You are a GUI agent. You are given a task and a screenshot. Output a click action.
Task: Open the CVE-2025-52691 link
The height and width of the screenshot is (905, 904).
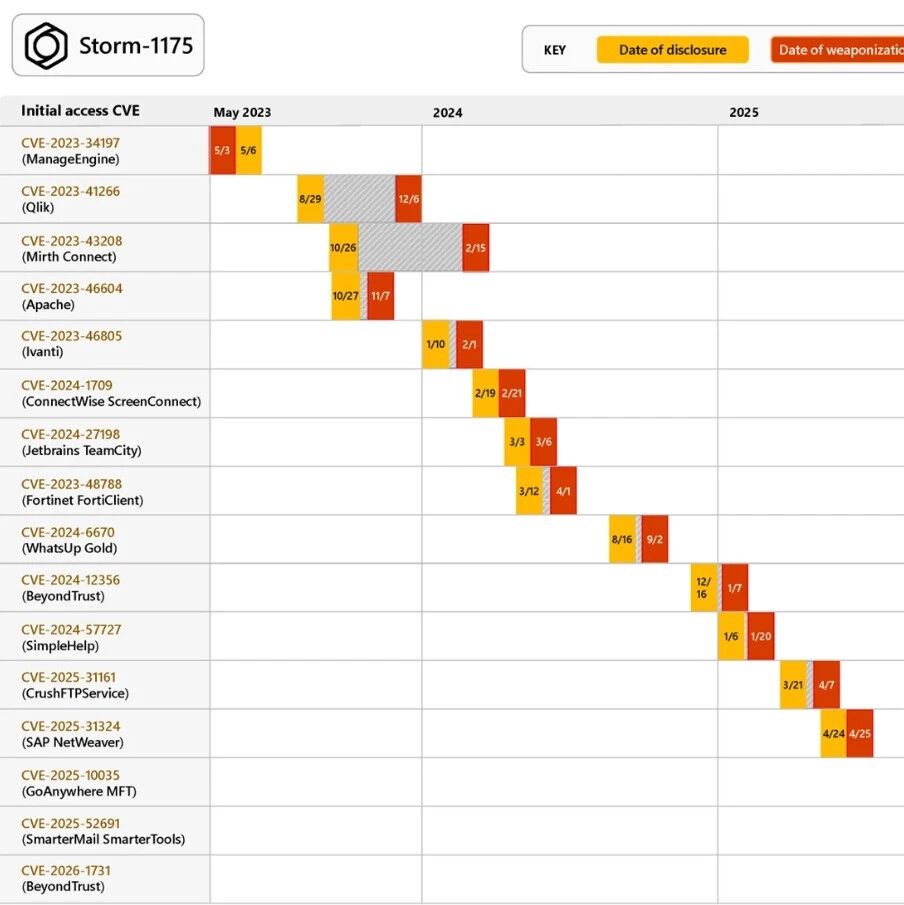[x=70, y=823]
